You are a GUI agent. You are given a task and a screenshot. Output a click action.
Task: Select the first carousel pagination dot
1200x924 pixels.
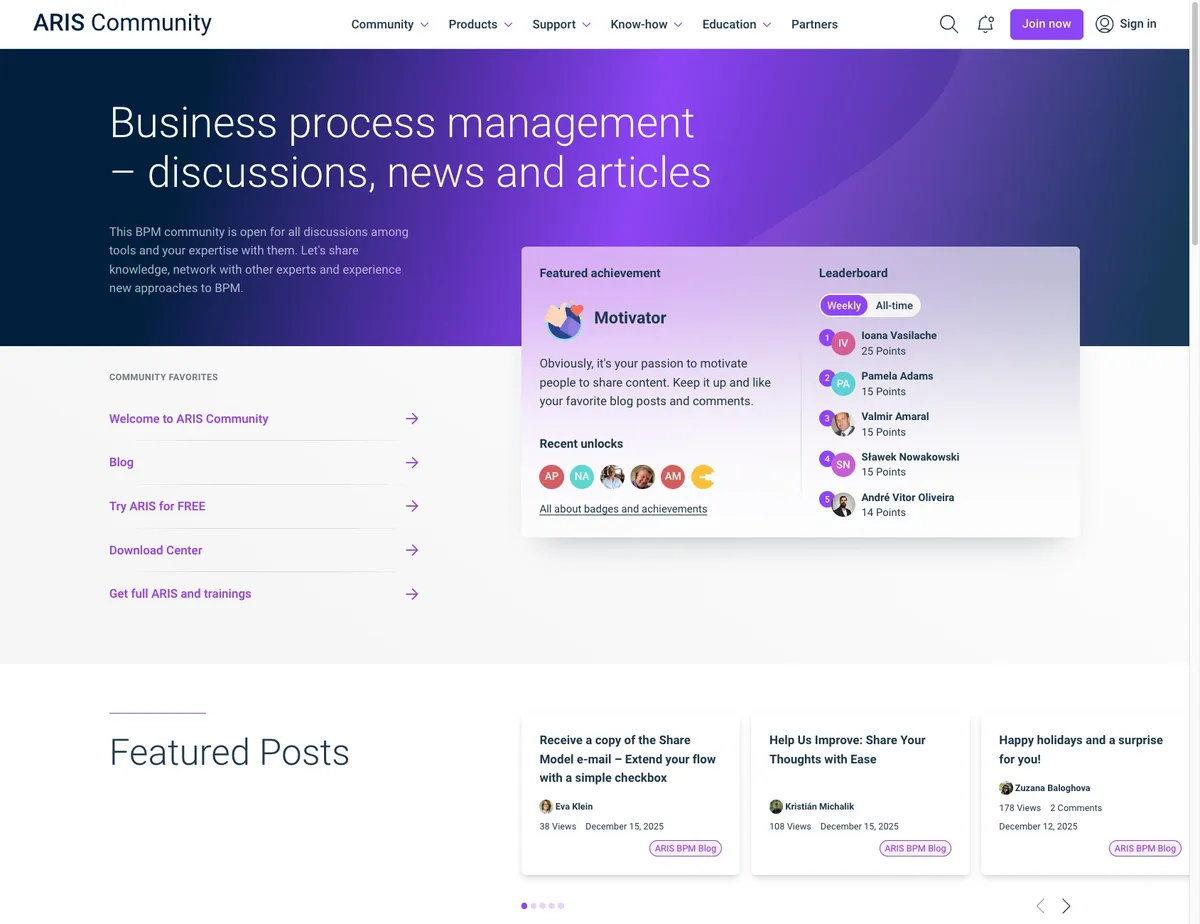click(524, 906)
